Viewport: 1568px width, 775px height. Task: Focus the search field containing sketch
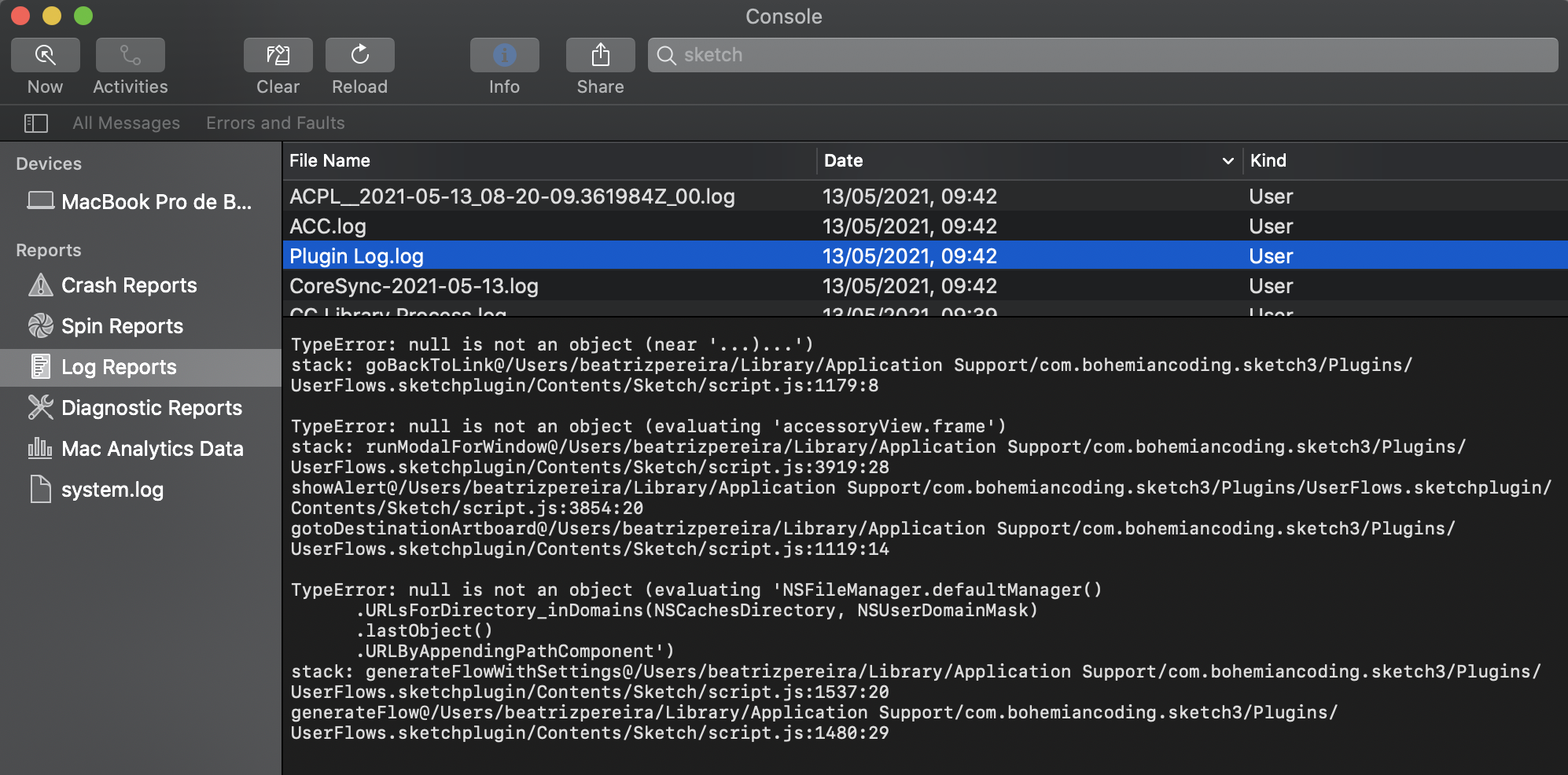(1102, 55)
